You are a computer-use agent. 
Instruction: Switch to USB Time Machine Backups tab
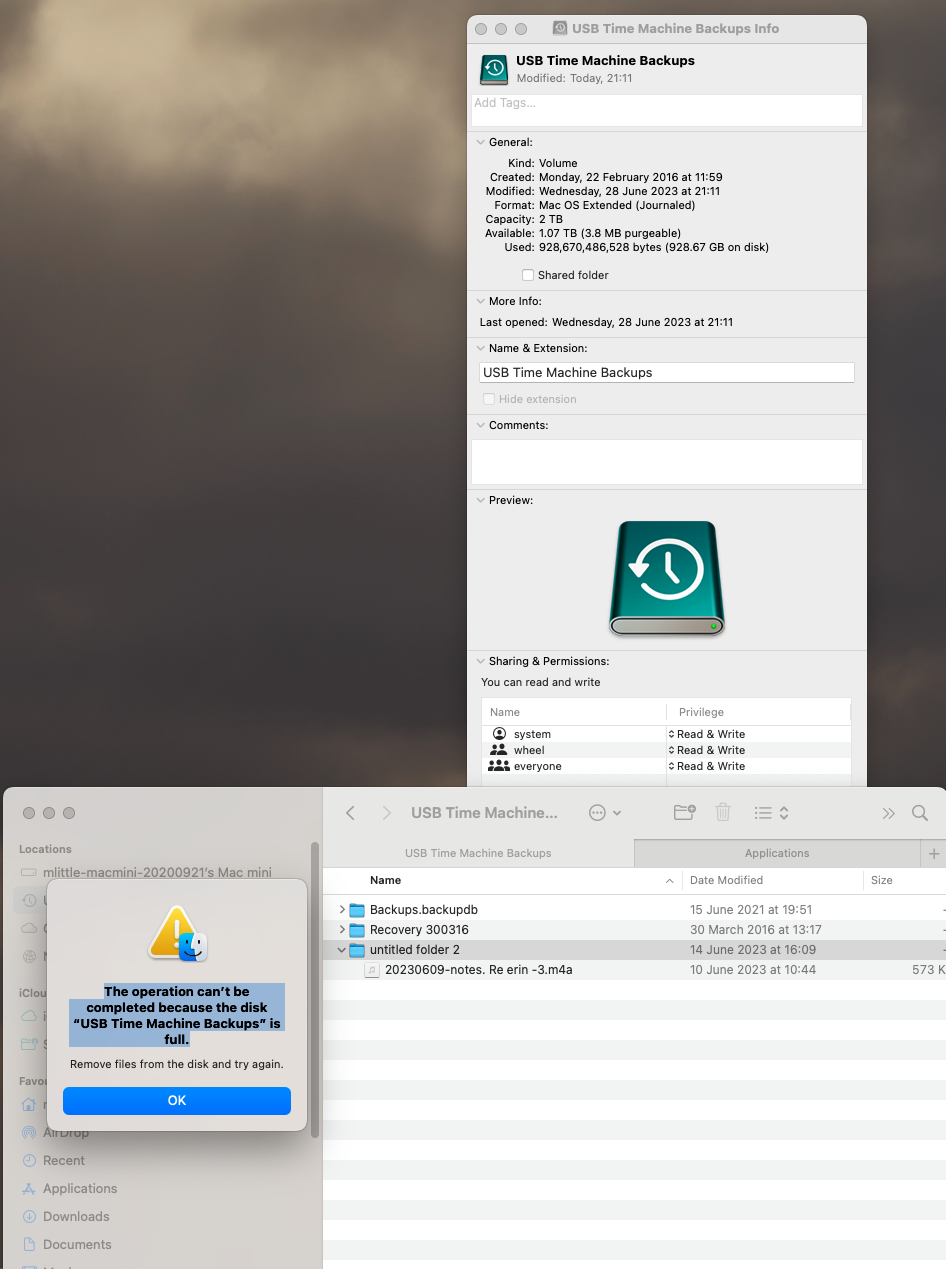[478, 853]
